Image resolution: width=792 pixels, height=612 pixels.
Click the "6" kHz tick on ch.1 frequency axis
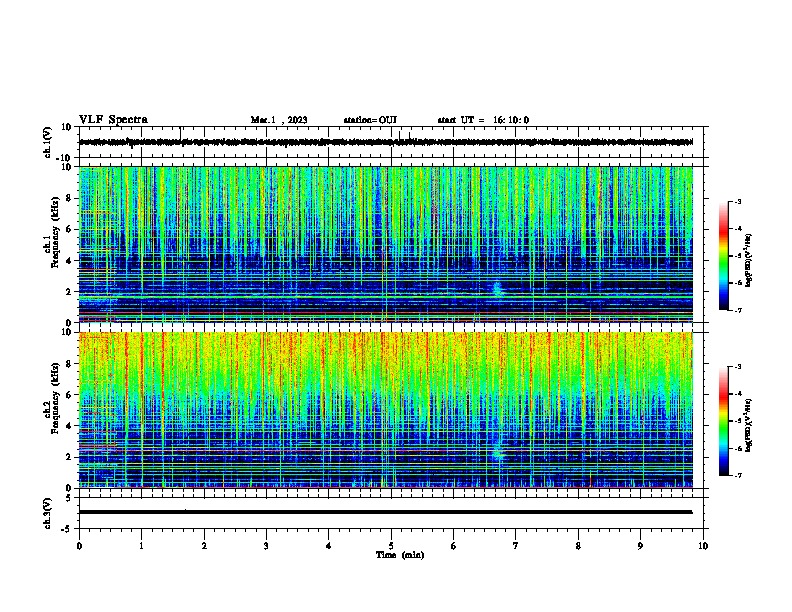[70, 229]
